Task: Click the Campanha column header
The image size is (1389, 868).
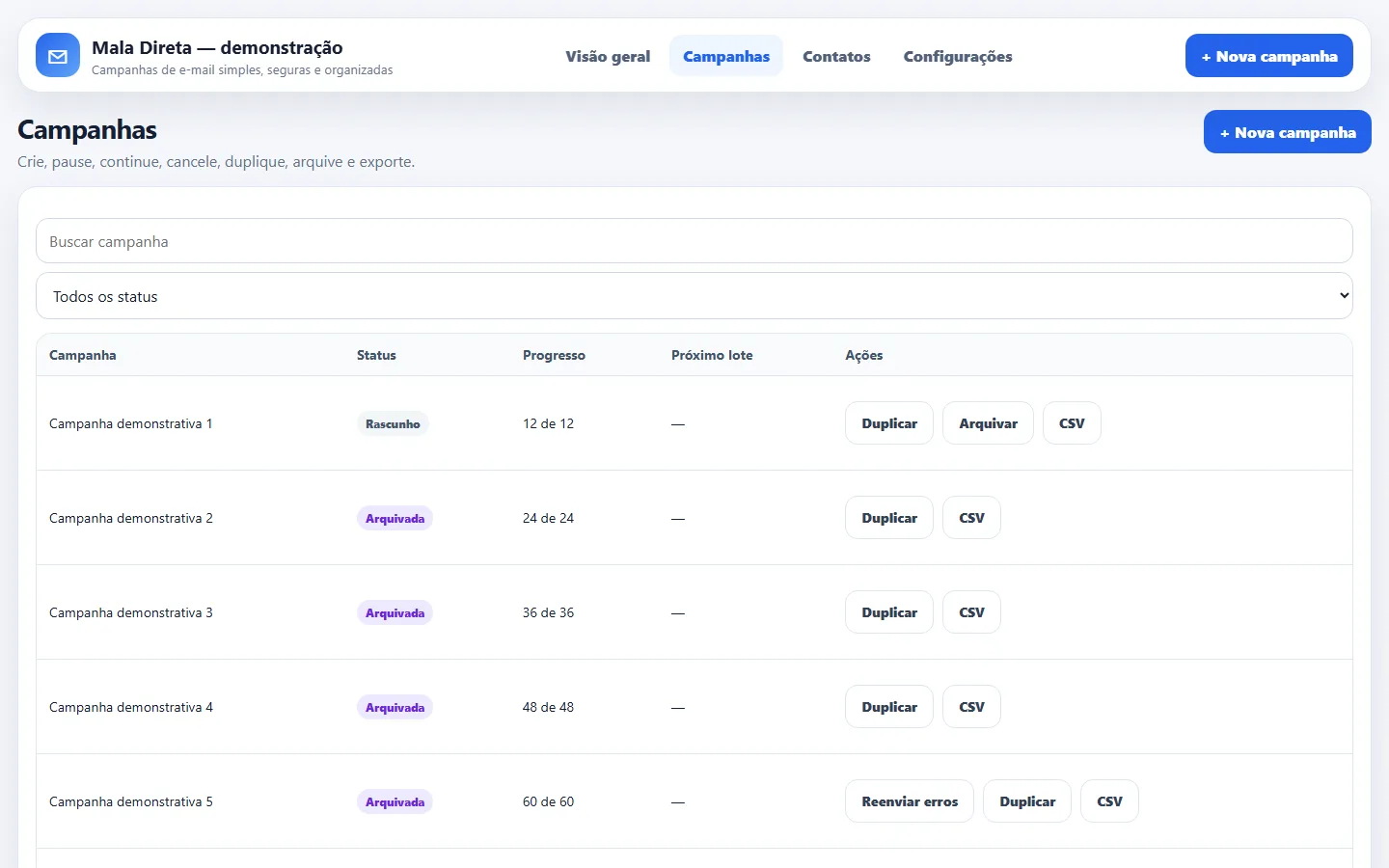Action: pos(83,355)
